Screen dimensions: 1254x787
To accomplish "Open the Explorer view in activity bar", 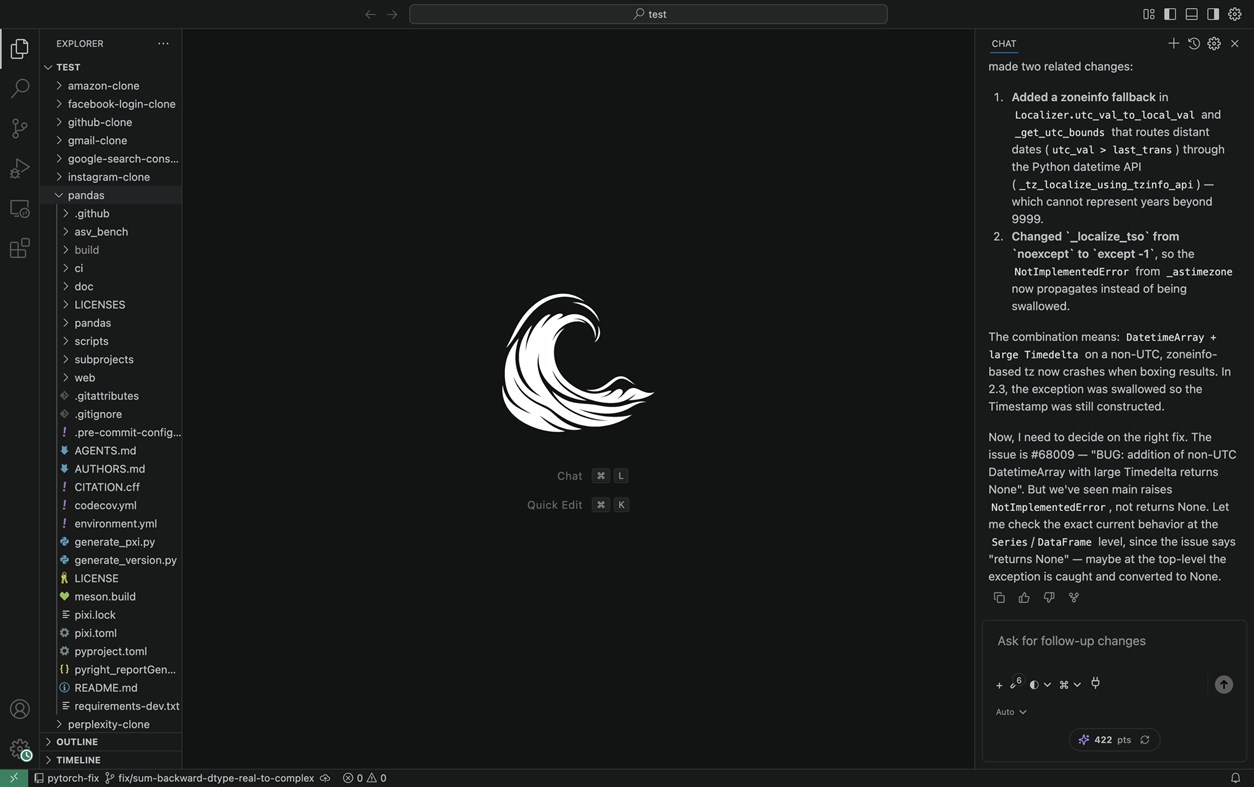I will pos(19,48).
